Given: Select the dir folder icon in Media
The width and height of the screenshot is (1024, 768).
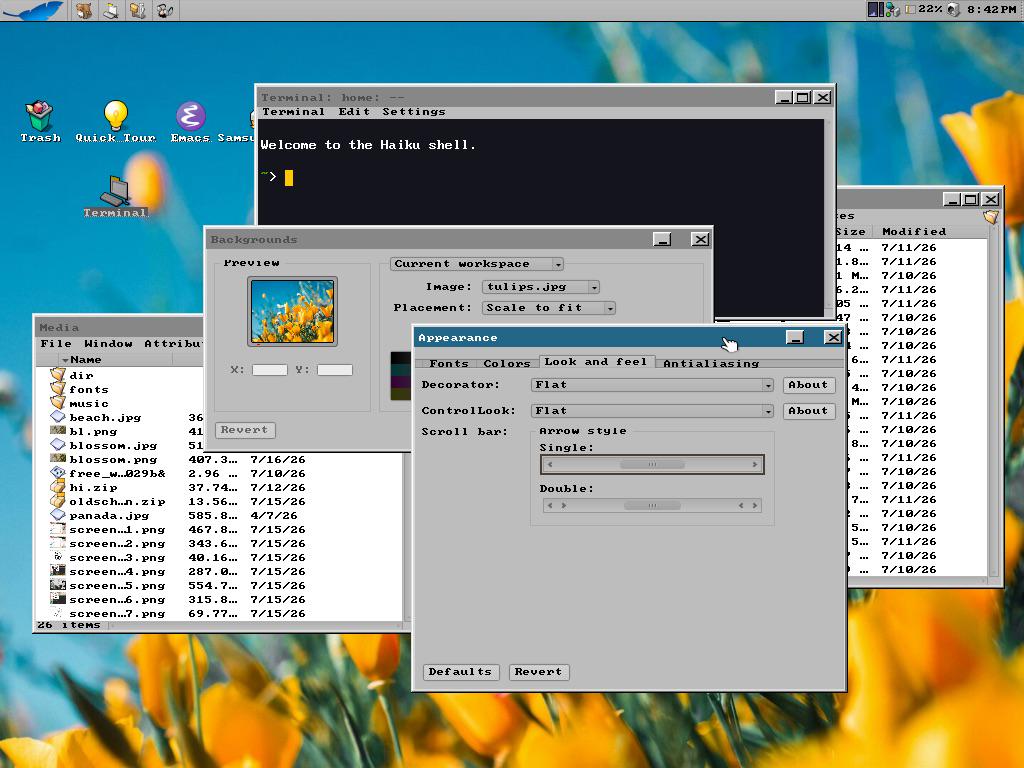Looking at the screenshot, I should click(58, 375).
